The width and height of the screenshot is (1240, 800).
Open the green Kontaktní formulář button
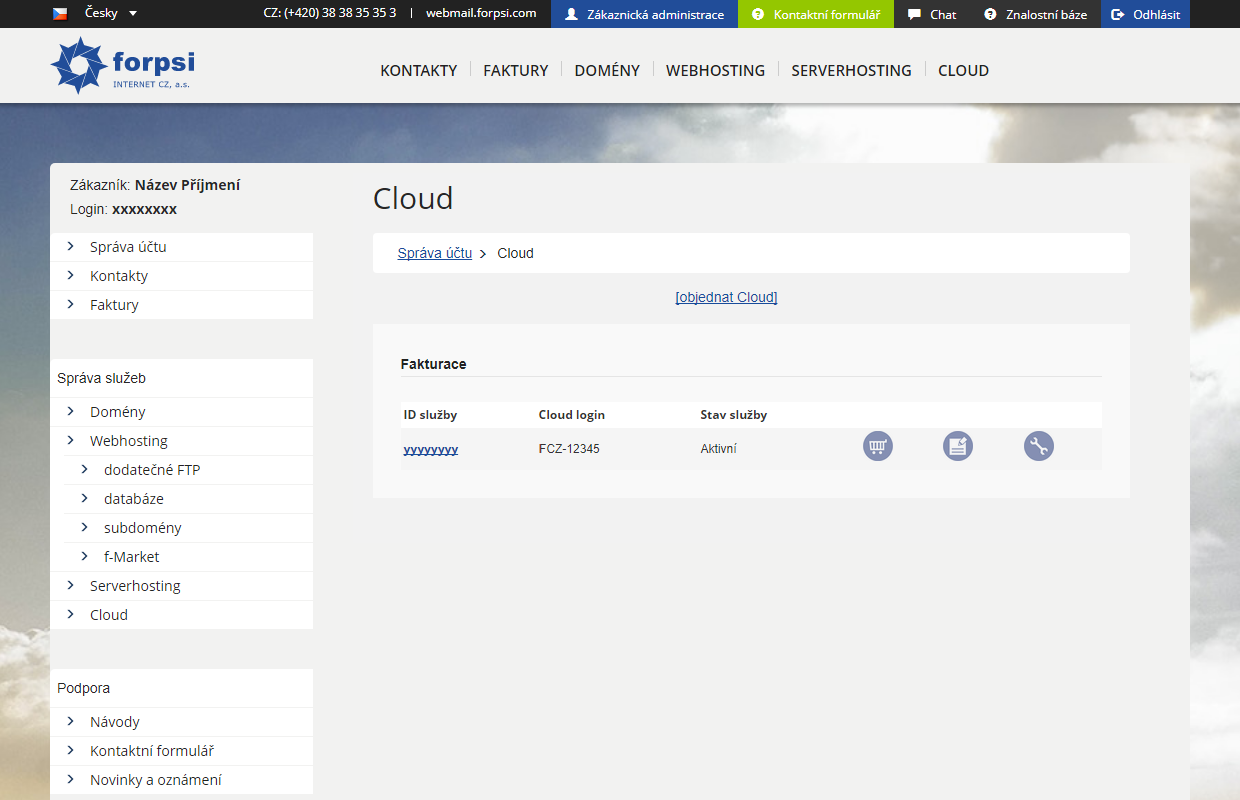point(816,14)
